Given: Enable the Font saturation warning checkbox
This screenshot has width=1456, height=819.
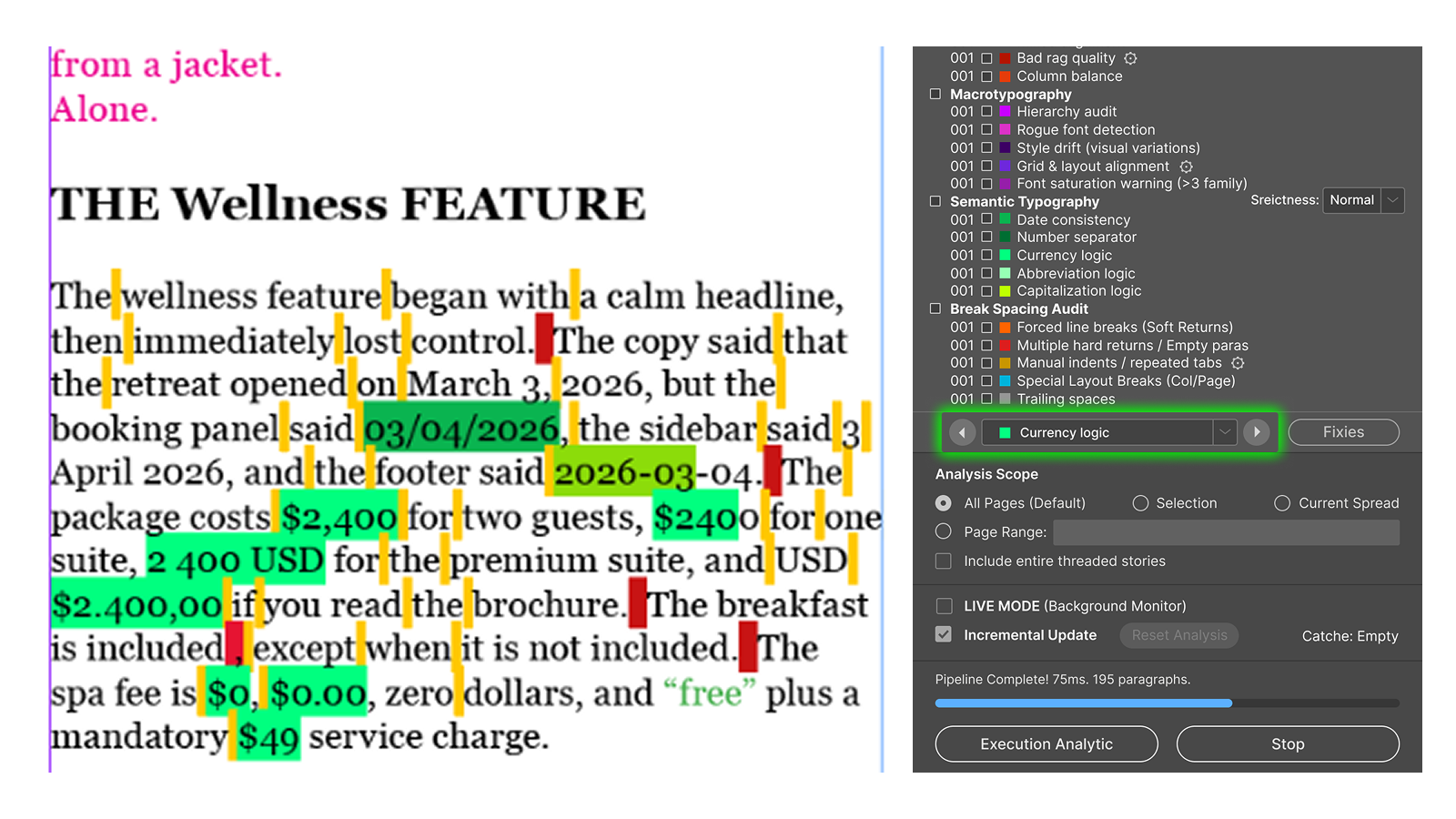Looking at the screenshot, I should [986, 184].
